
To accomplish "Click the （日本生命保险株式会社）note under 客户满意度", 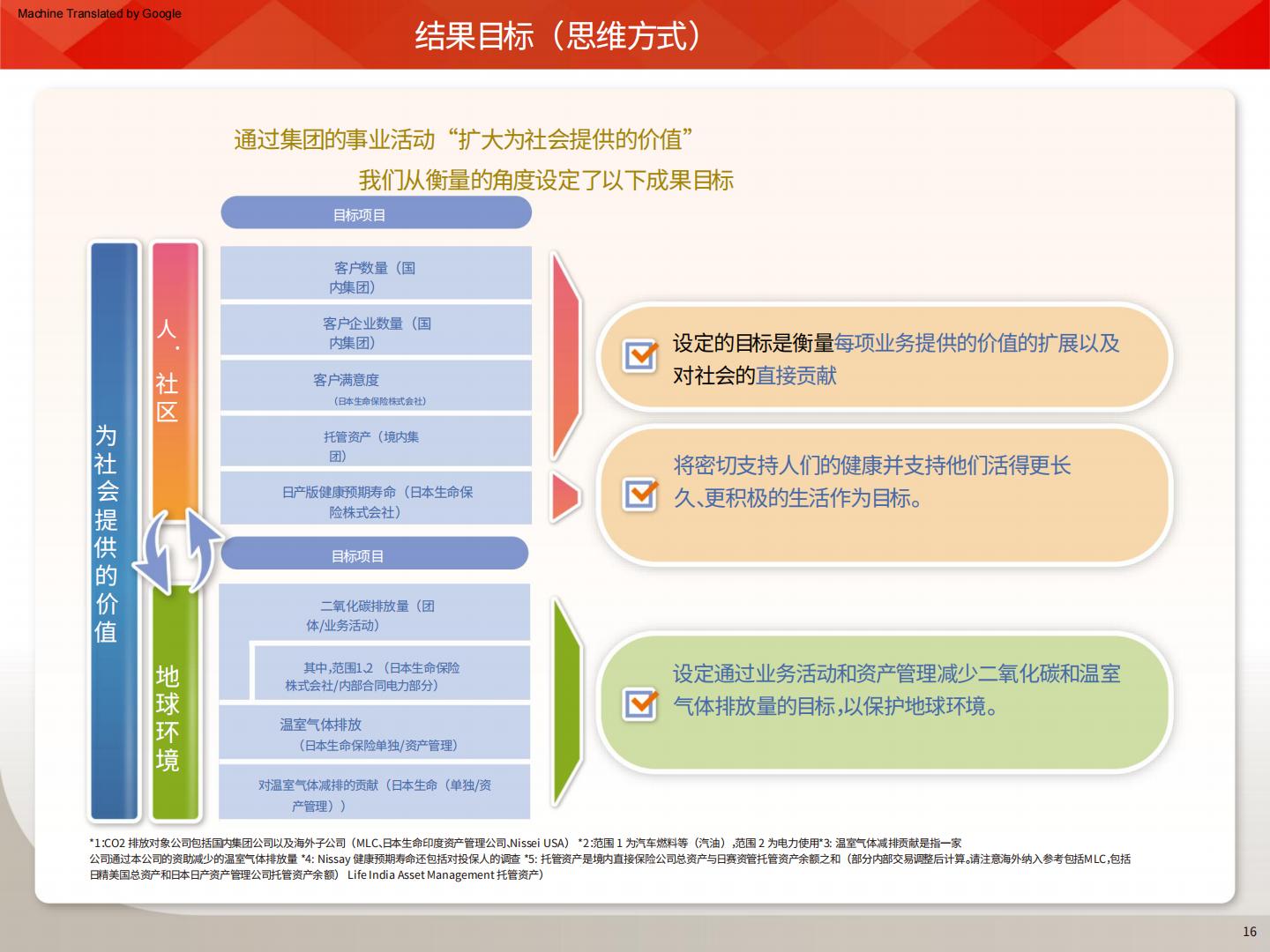I will coord(380,401).
